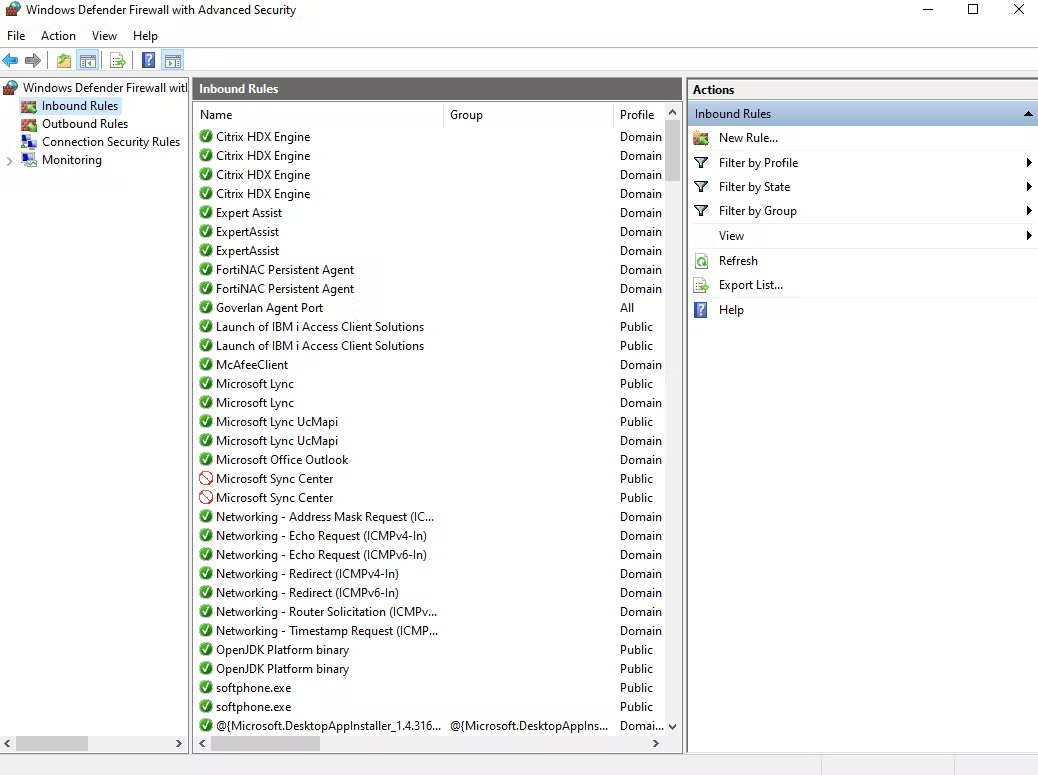The height and width of the screenshot is (775, 1038).
Task: Click the Forward arrow toolbar icon
Action: tap(33, 61)
